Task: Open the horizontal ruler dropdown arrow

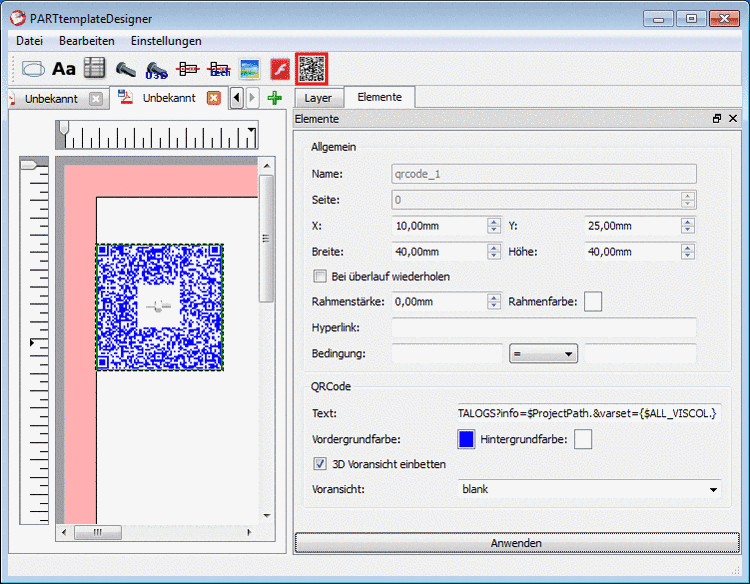Action: click(251, 130)
